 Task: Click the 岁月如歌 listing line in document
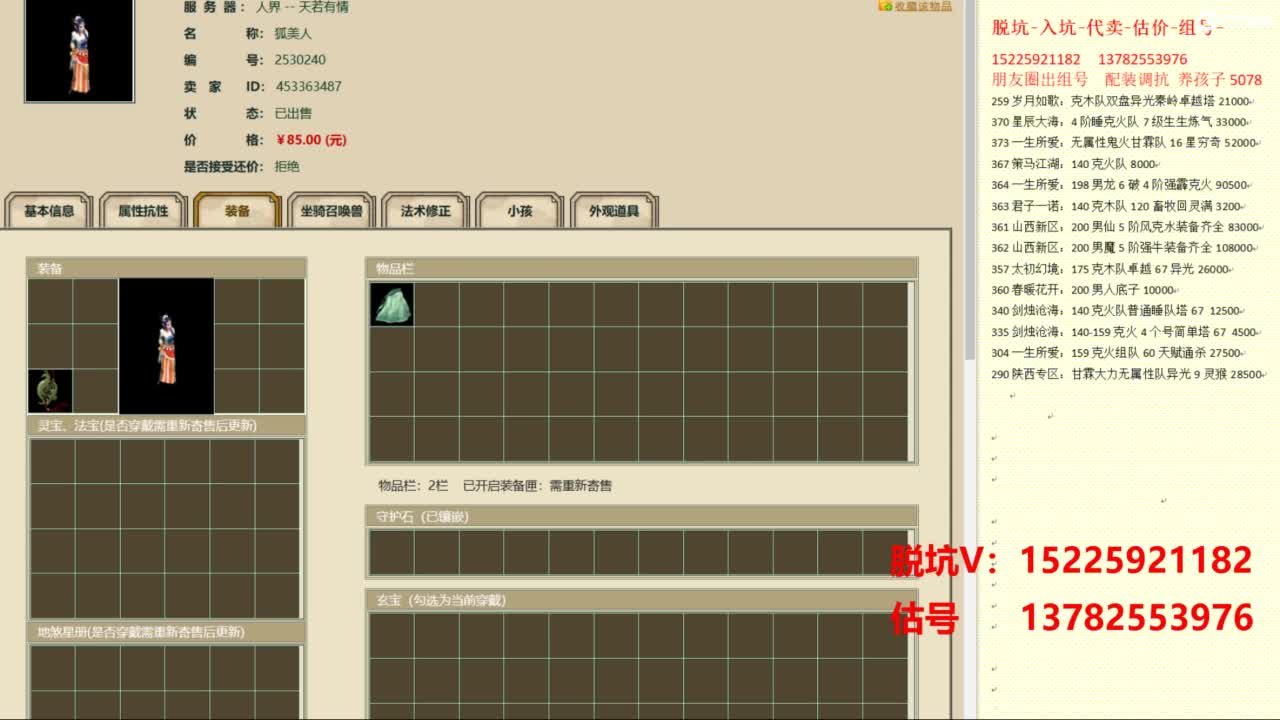click(1121, 101)
